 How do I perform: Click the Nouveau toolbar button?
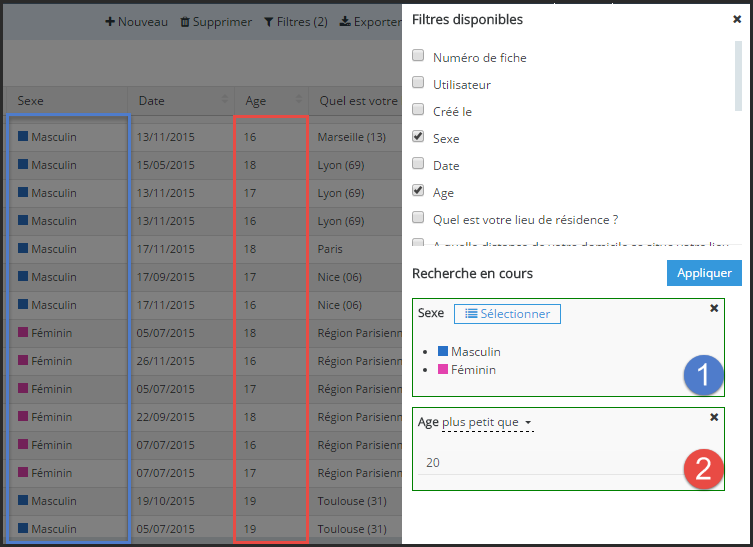[137, 22]
